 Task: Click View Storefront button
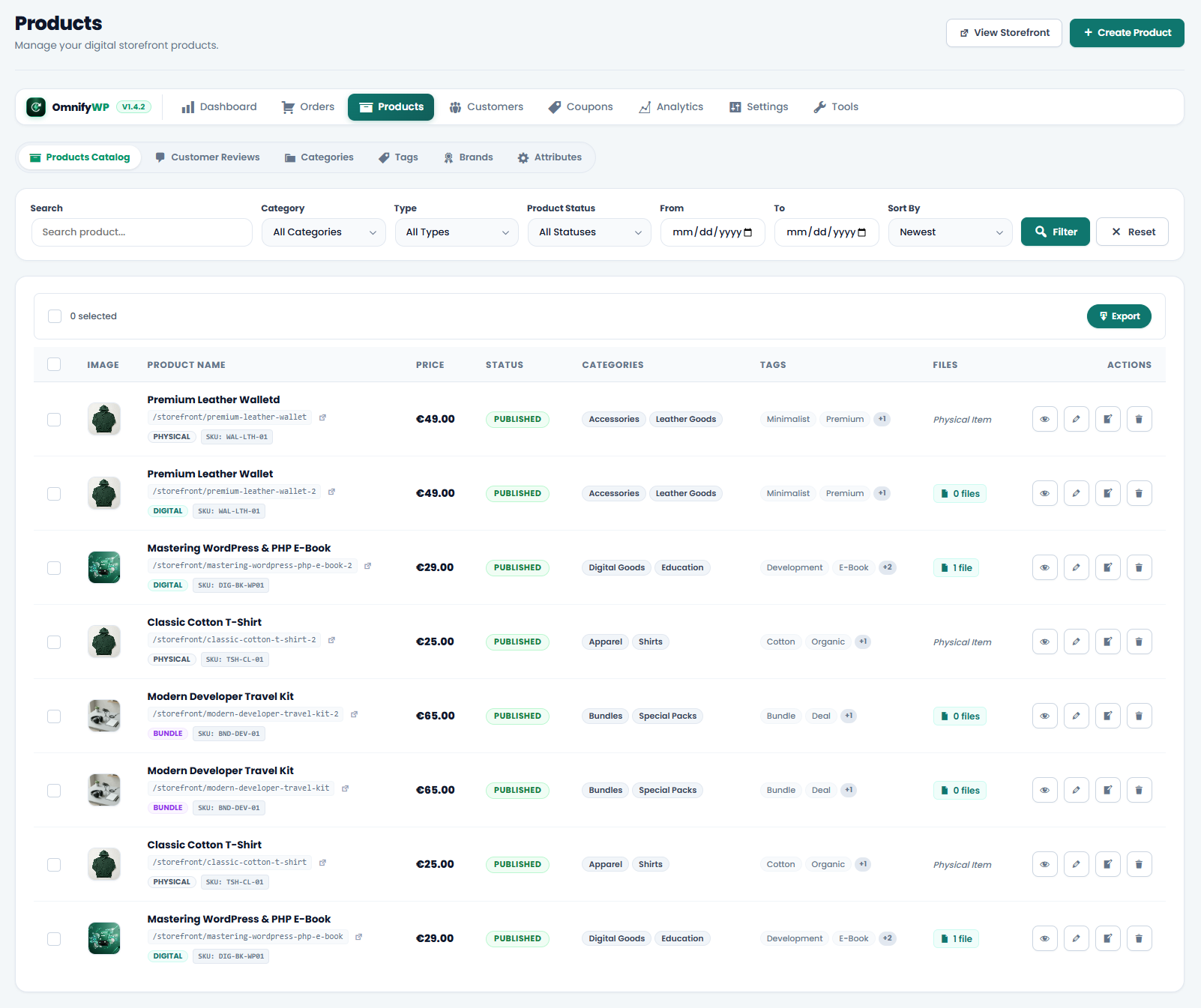point(1004,33)
